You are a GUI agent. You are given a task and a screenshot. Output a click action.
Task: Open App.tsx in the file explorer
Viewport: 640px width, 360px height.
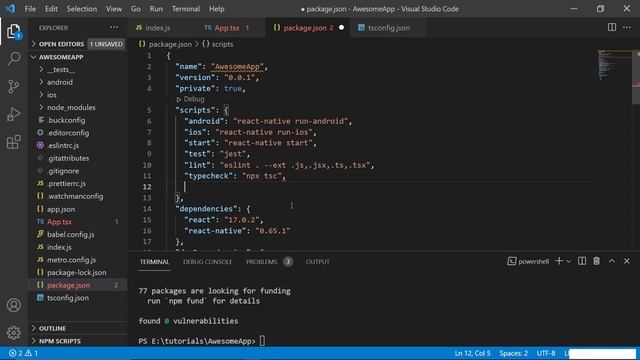click(78, 222)
